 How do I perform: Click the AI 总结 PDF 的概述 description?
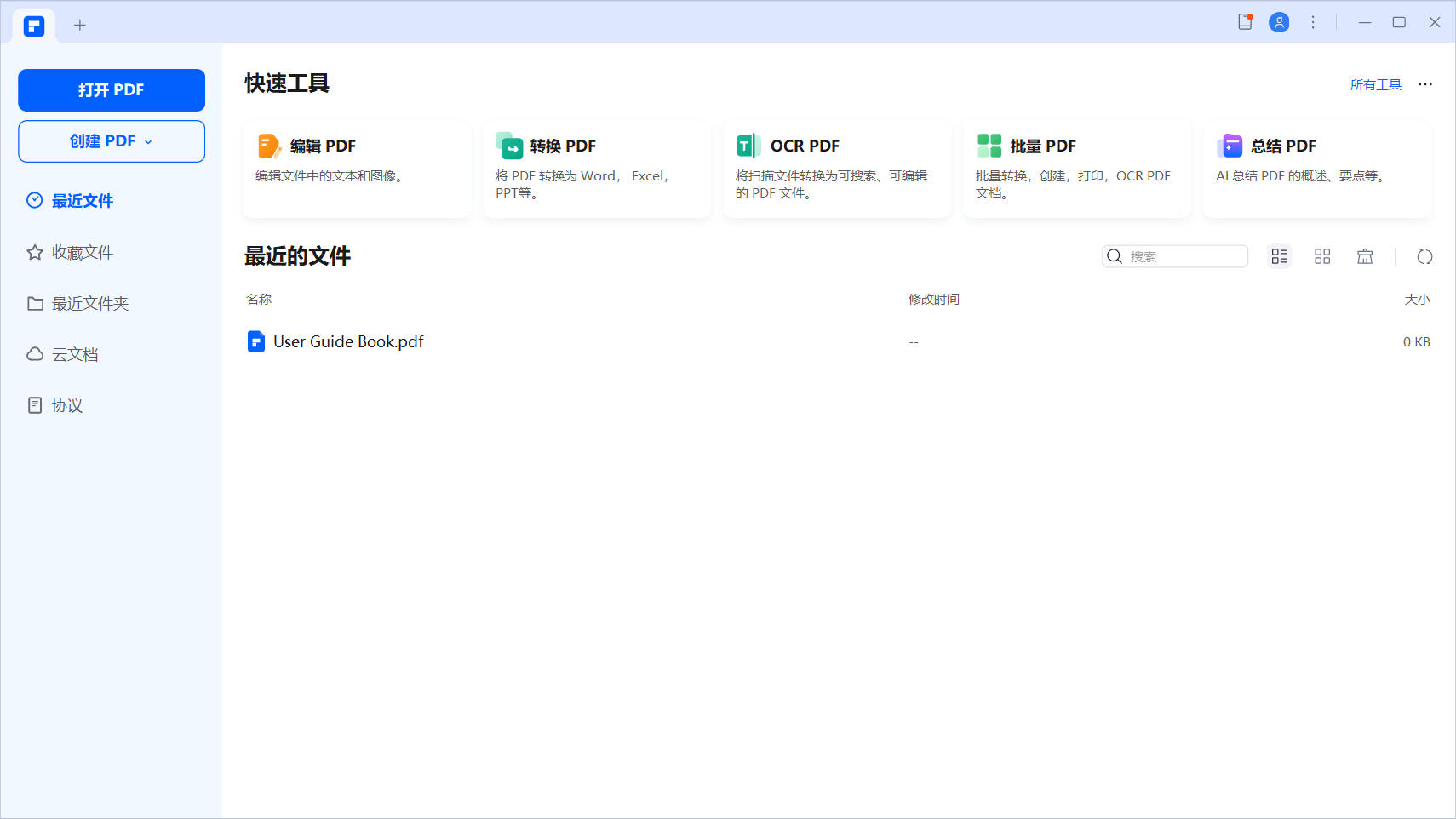tap(1300, 176)
